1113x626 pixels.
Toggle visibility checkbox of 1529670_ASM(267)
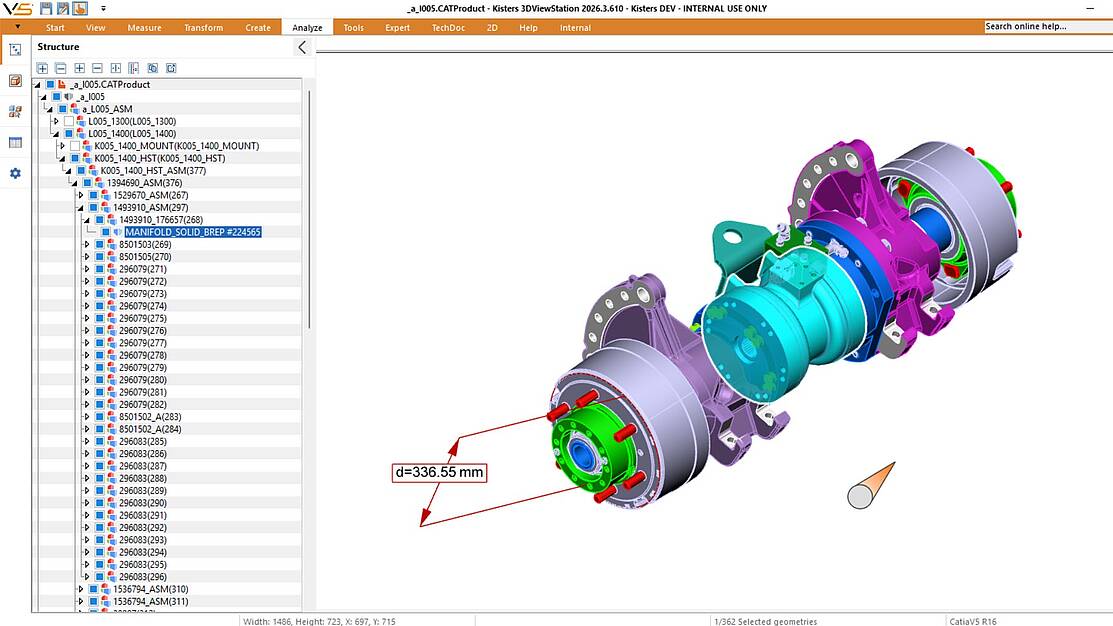coord(94,195)
